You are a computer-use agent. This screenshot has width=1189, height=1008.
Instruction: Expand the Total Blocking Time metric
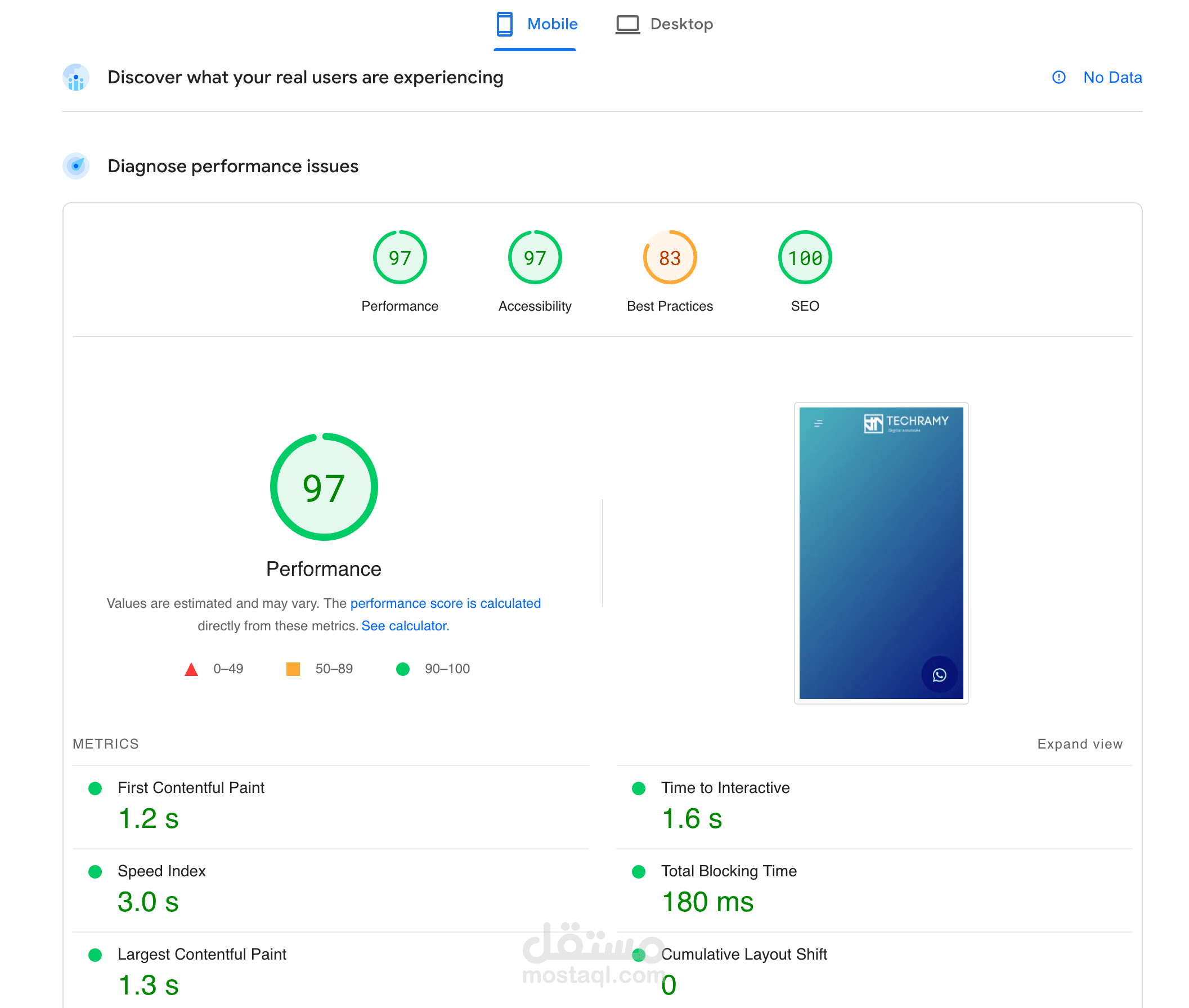[728, 870]
